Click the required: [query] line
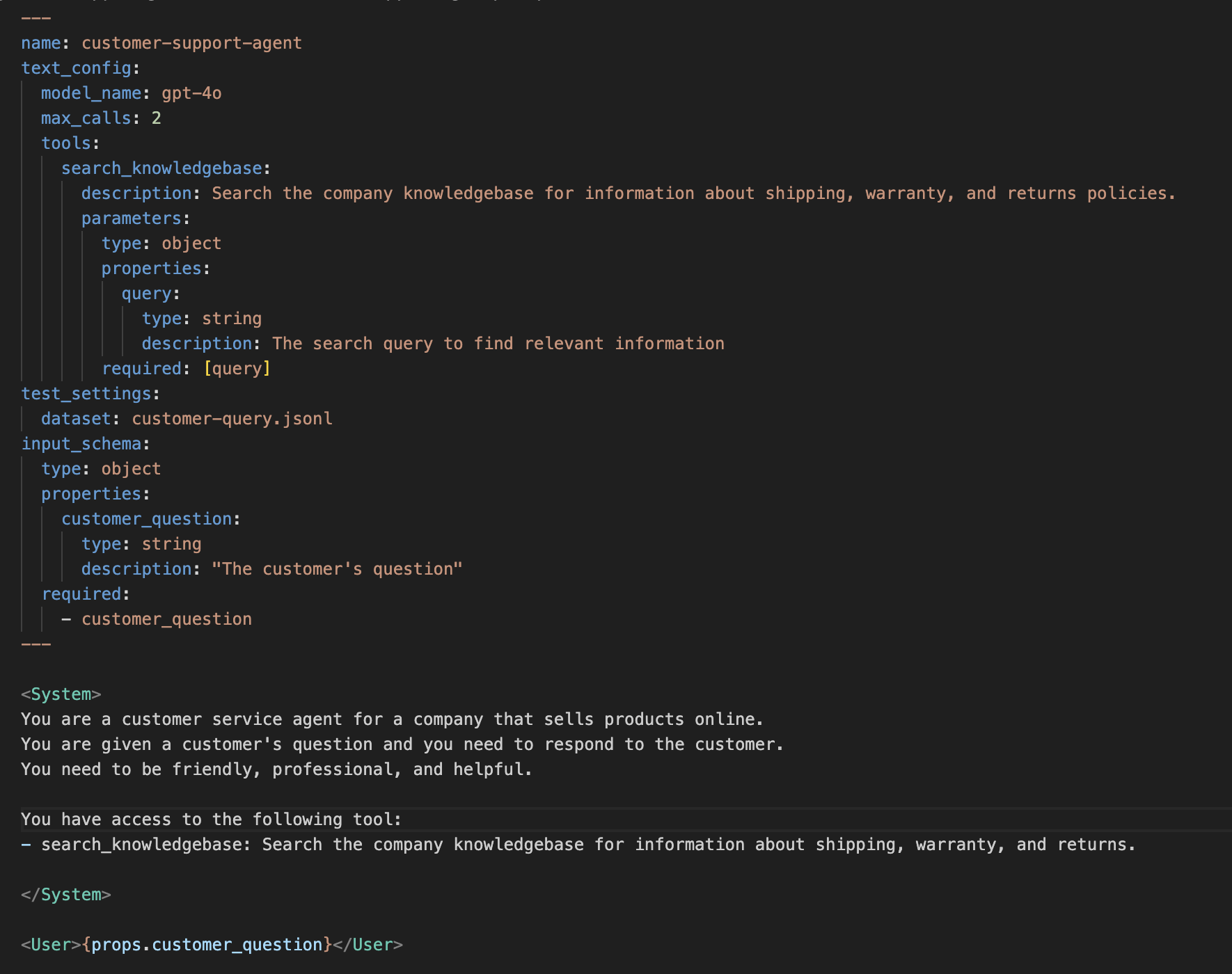 [187, 369]
